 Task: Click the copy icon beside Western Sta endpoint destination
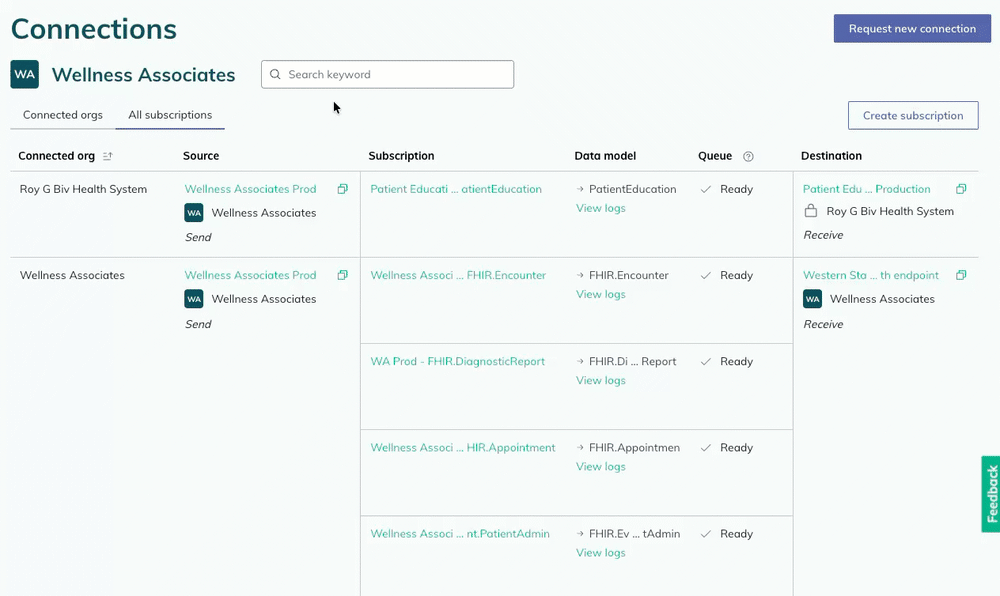coord(962,275)
